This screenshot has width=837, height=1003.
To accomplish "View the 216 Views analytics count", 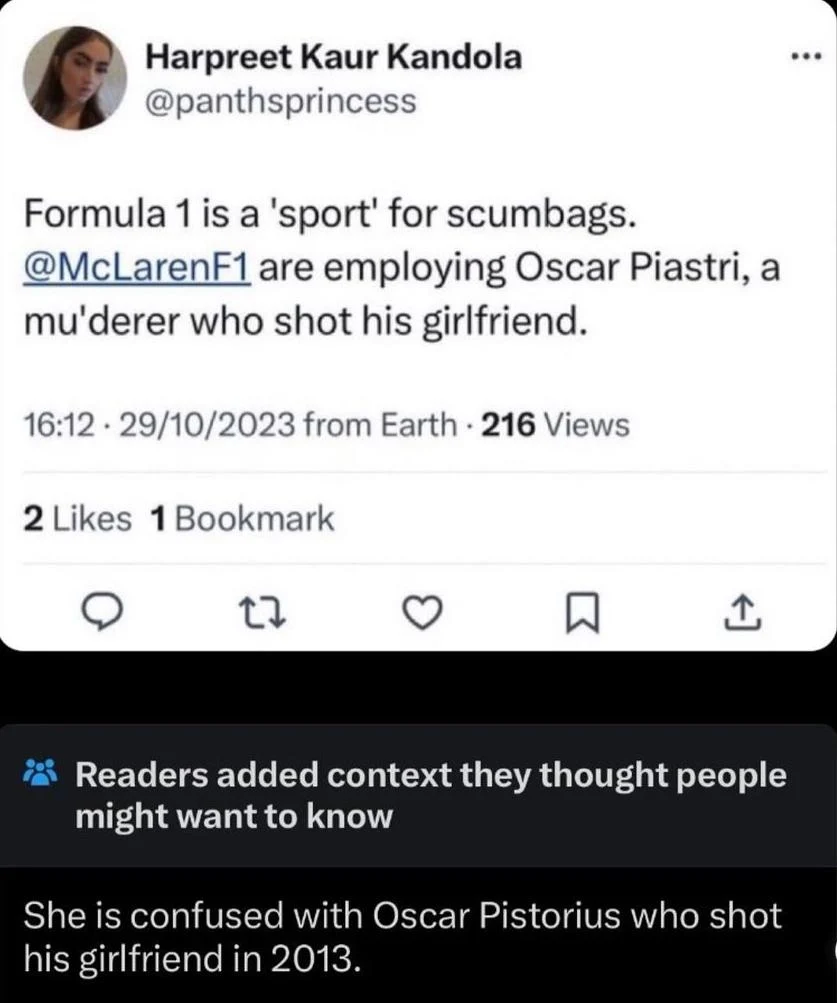I will (555, 426).
